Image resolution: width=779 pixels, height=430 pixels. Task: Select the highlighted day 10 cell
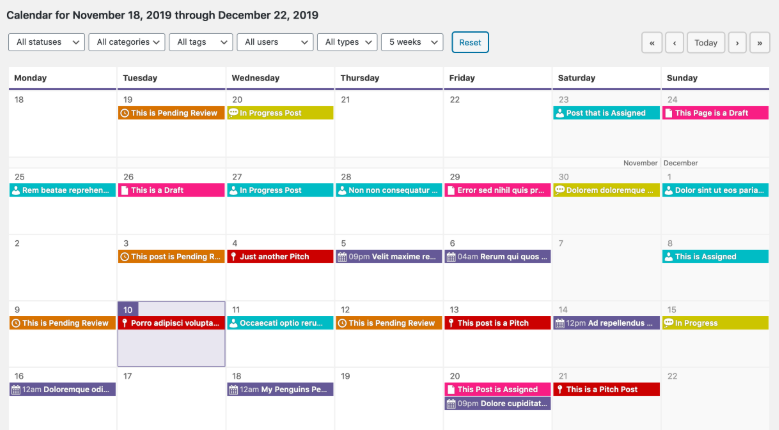click(x=171, y=346)
